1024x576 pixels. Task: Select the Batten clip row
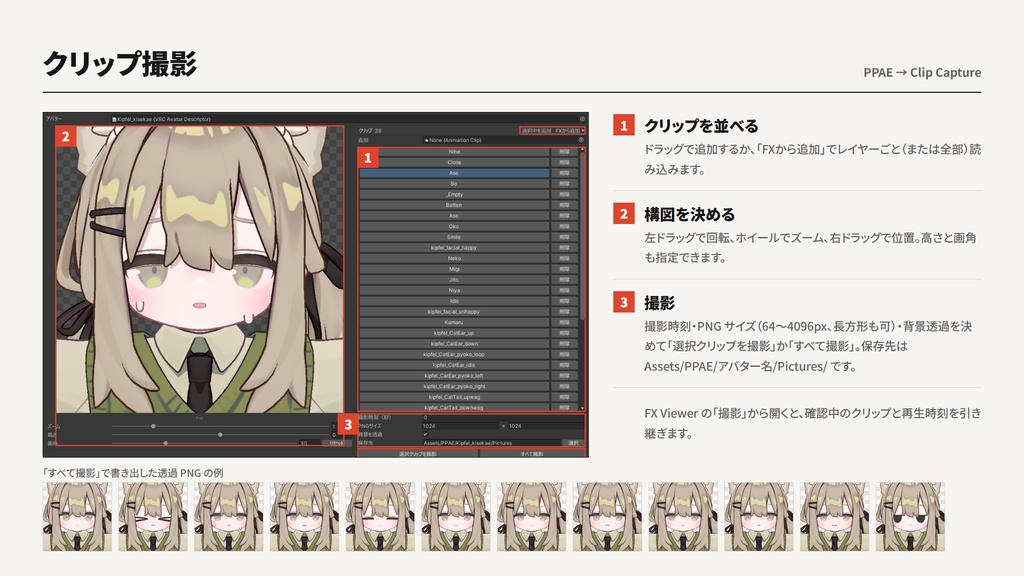point(455,204)
